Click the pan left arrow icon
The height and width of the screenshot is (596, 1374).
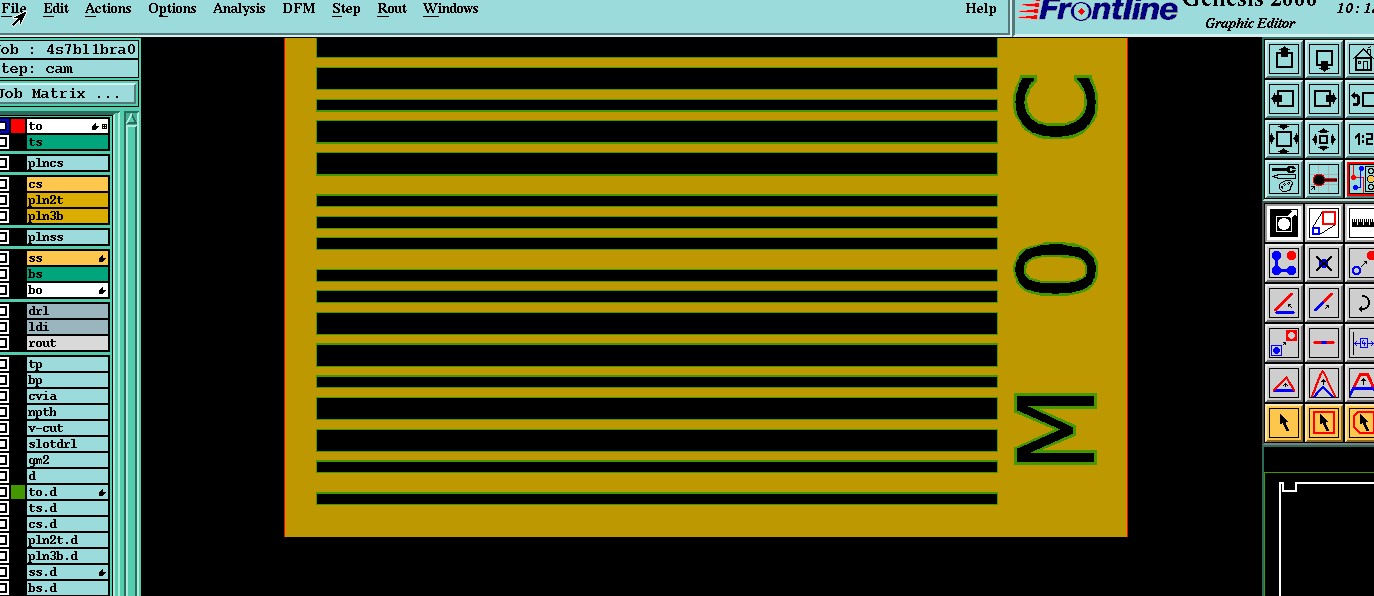coord(1285,98)
